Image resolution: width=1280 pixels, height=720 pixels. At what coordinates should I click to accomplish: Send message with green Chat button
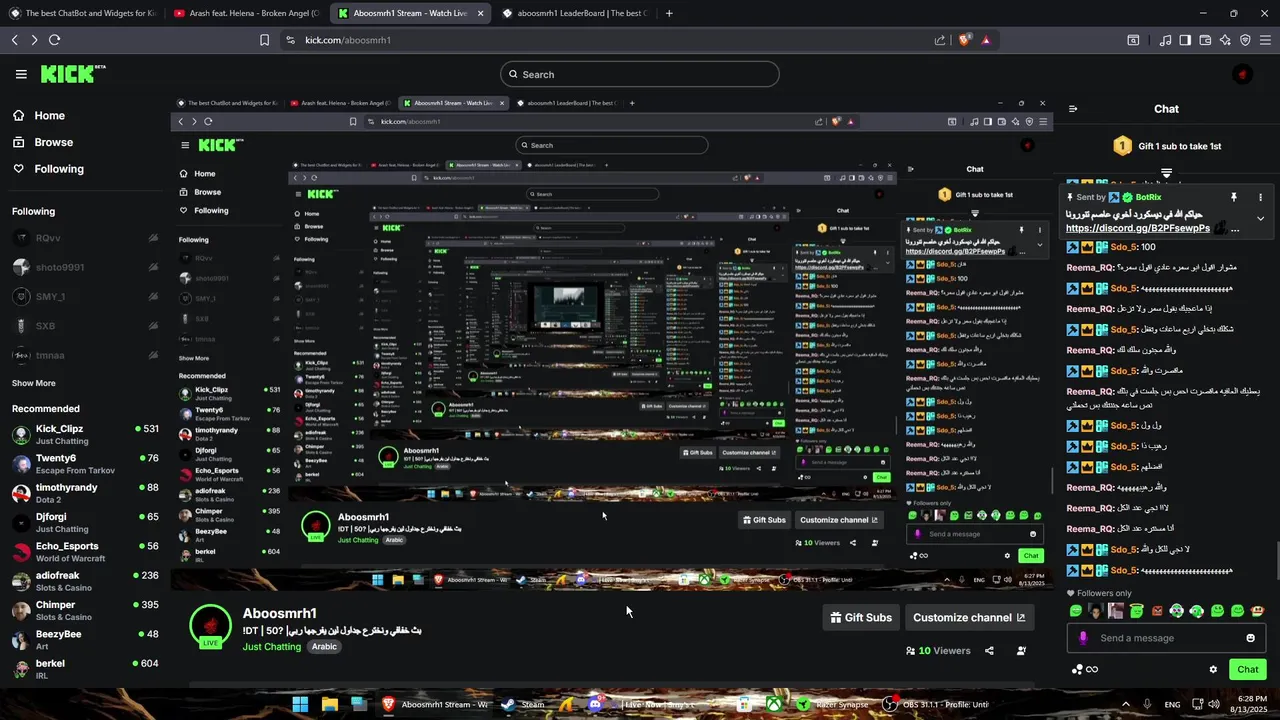point(1248,669)
